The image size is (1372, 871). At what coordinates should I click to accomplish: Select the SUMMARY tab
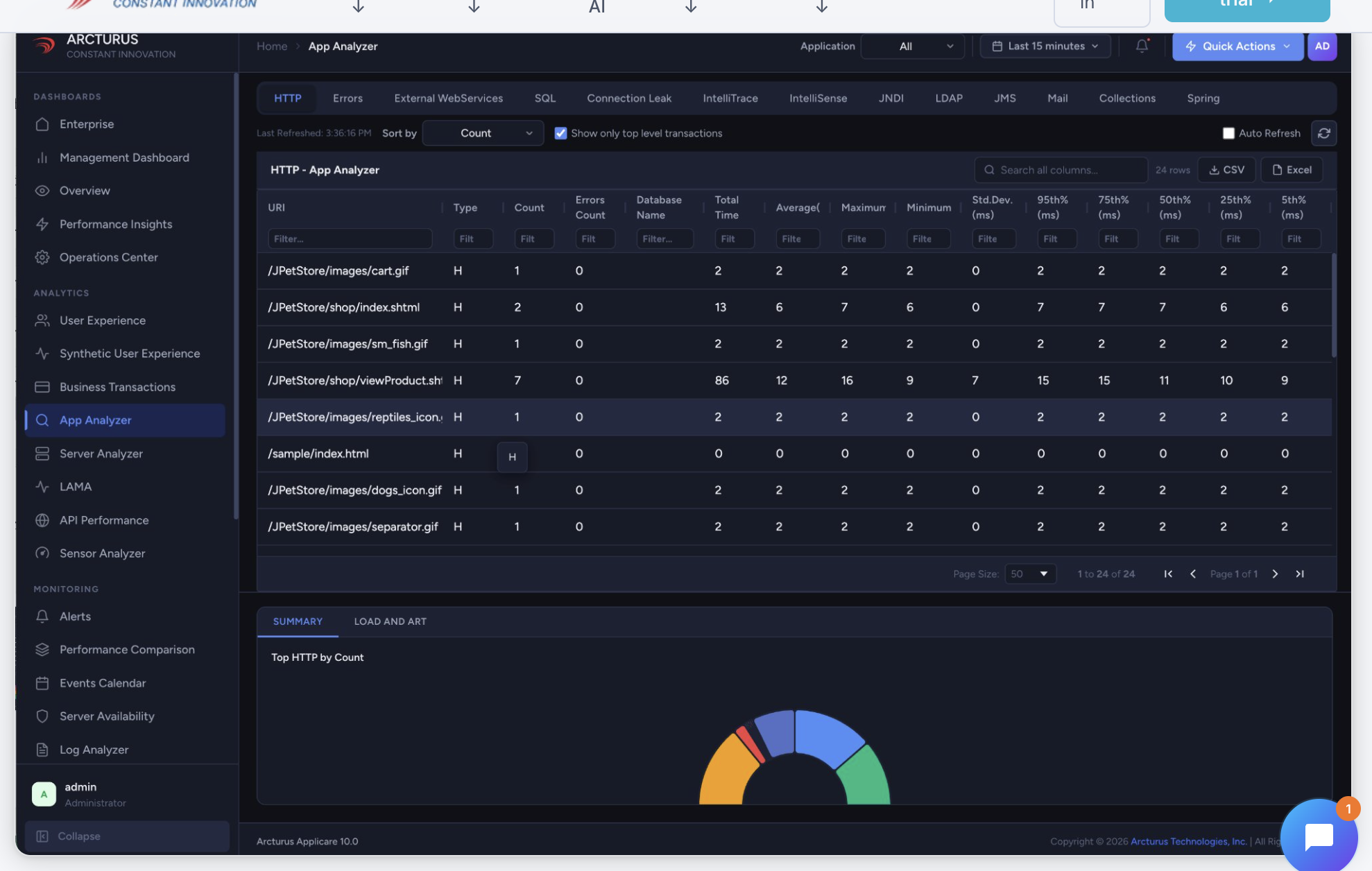[298, 621]
